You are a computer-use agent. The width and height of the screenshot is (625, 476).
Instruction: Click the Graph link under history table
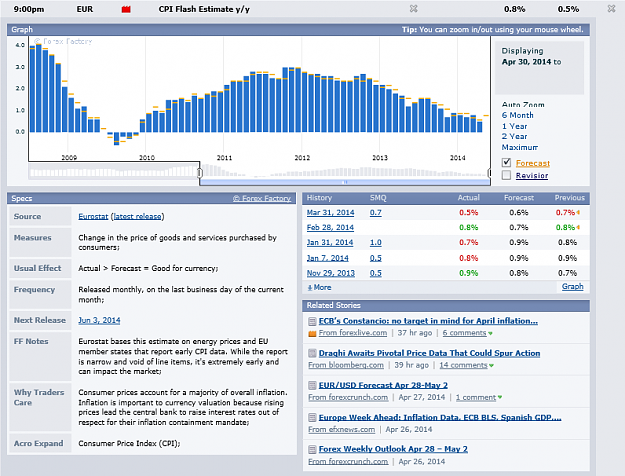pos(572,287)
